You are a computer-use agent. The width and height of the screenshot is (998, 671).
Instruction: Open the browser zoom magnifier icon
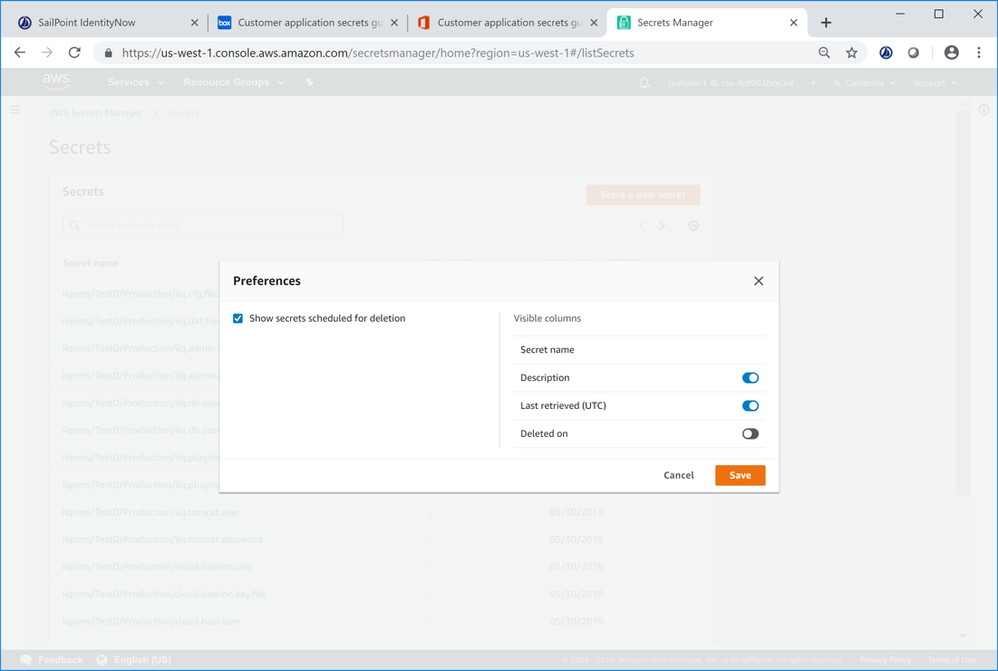[x=824, y=53]
